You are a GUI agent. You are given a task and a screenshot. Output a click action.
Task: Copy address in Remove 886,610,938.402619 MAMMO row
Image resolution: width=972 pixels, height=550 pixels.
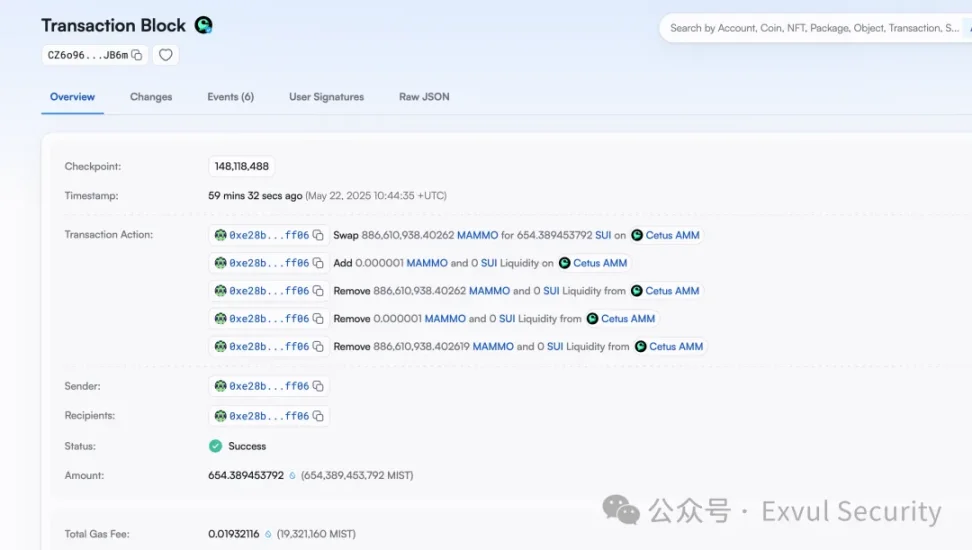(318, 347)
